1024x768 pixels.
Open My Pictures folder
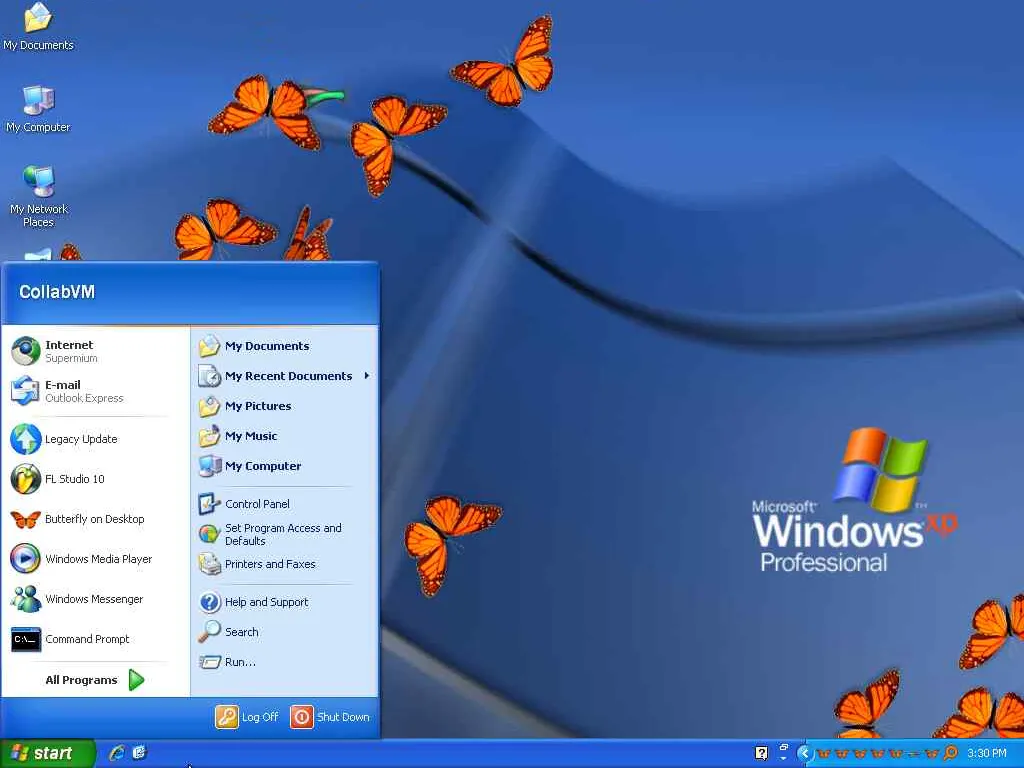click(x=285, y=406)
